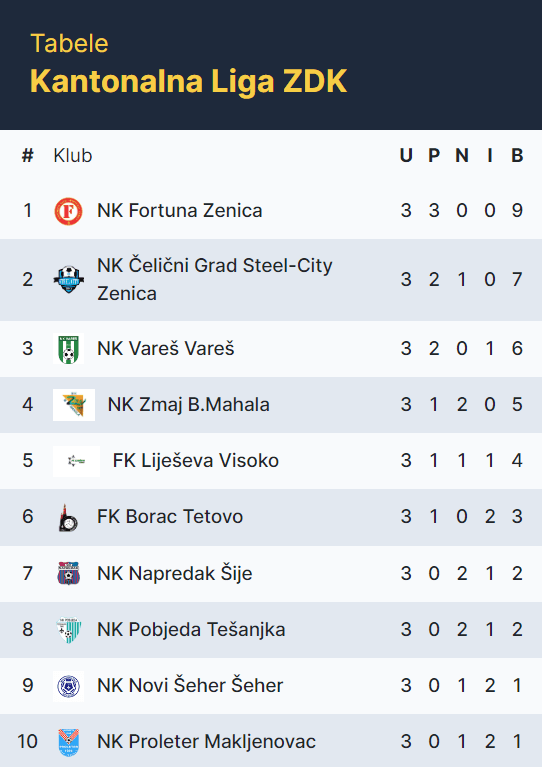542x767 pixels.
Task: Open the NK Proleter Makljenovac team name
Action: (x=206, y=742)
